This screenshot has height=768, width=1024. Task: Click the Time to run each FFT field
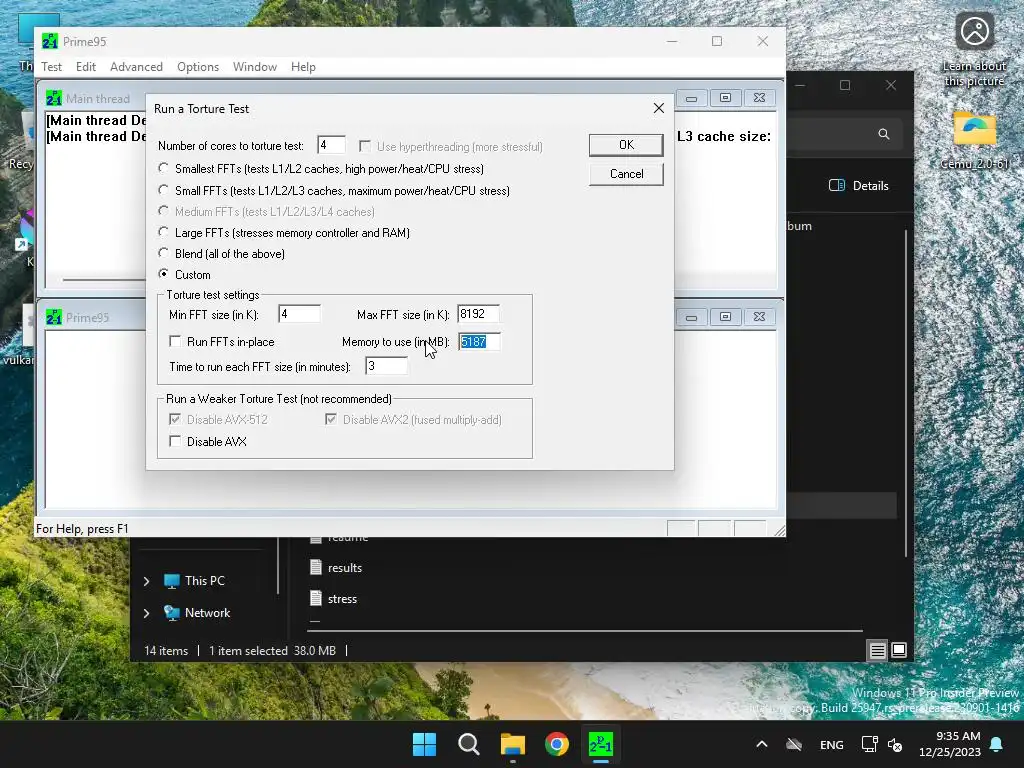point(387,366)
